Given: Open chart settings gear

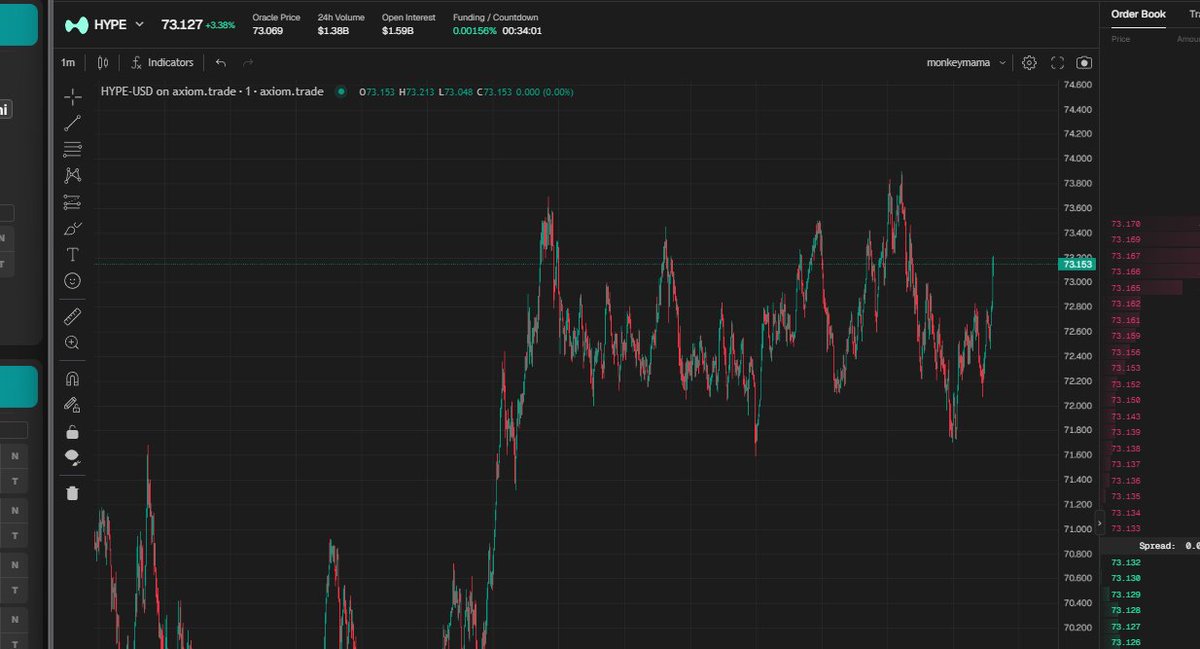Looking at the screenshot, I should coord(1030,62).
